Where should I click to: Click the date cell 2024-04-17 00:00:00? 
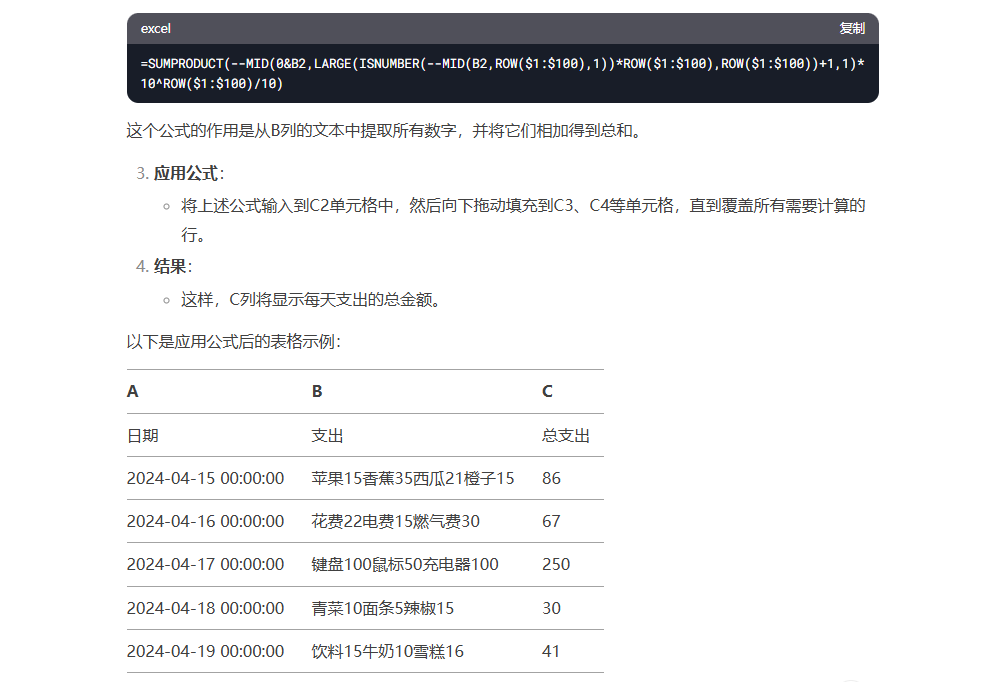click(206, 564)
